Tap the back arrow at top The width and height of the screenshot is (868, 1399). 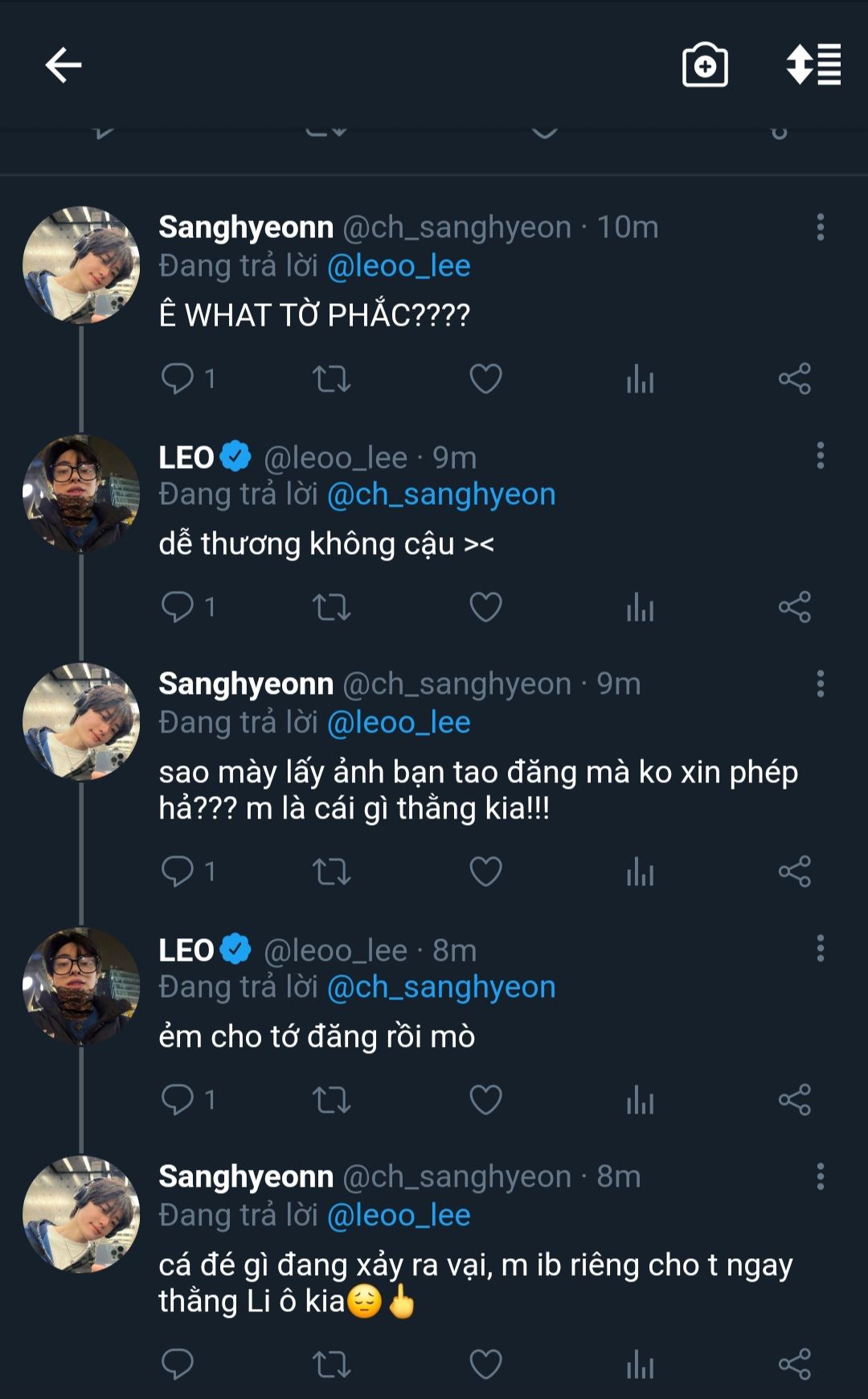[x=63, y=65]
